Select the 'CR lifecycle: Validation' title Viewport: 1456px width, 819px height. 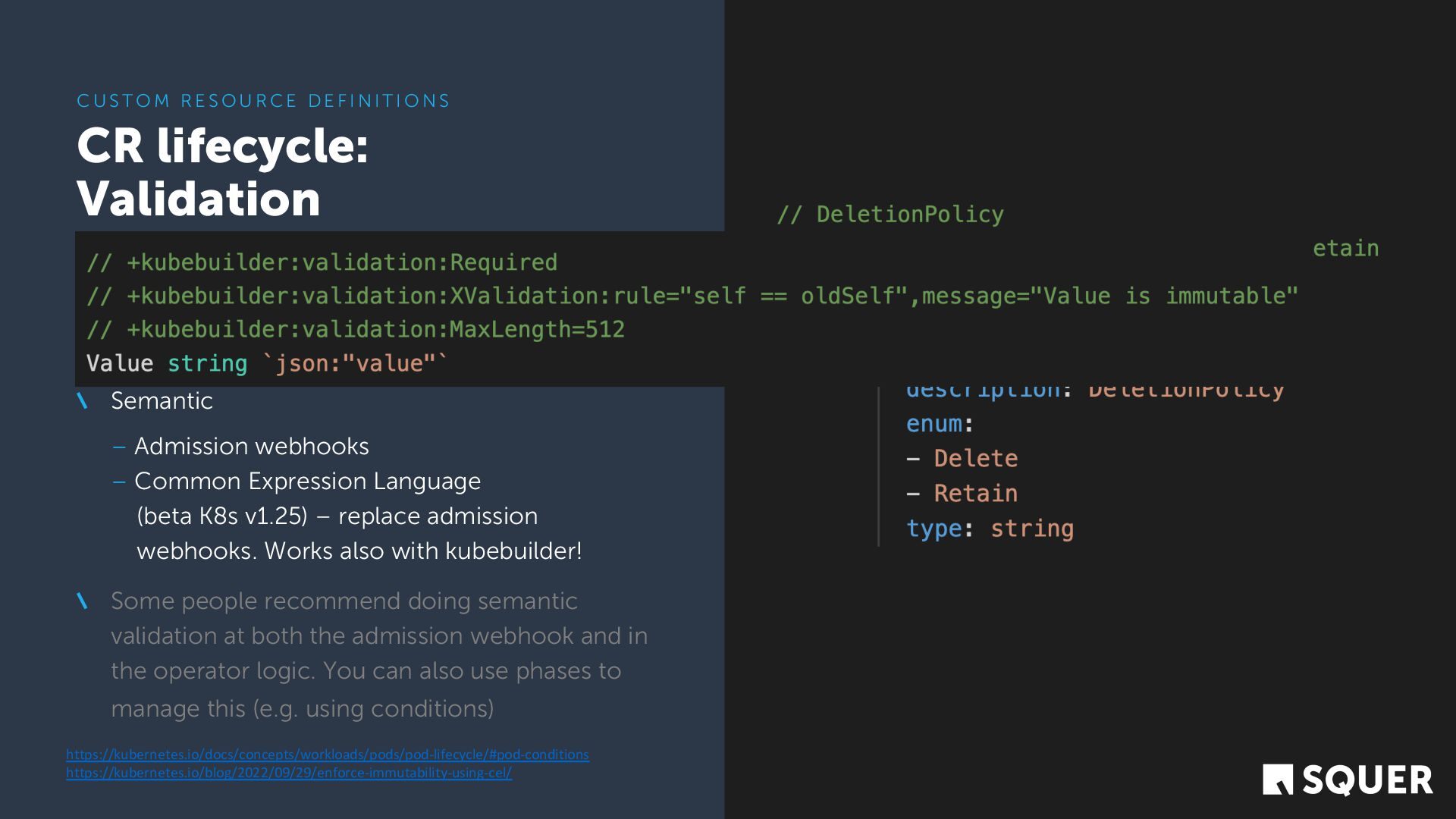click(222, 172)
